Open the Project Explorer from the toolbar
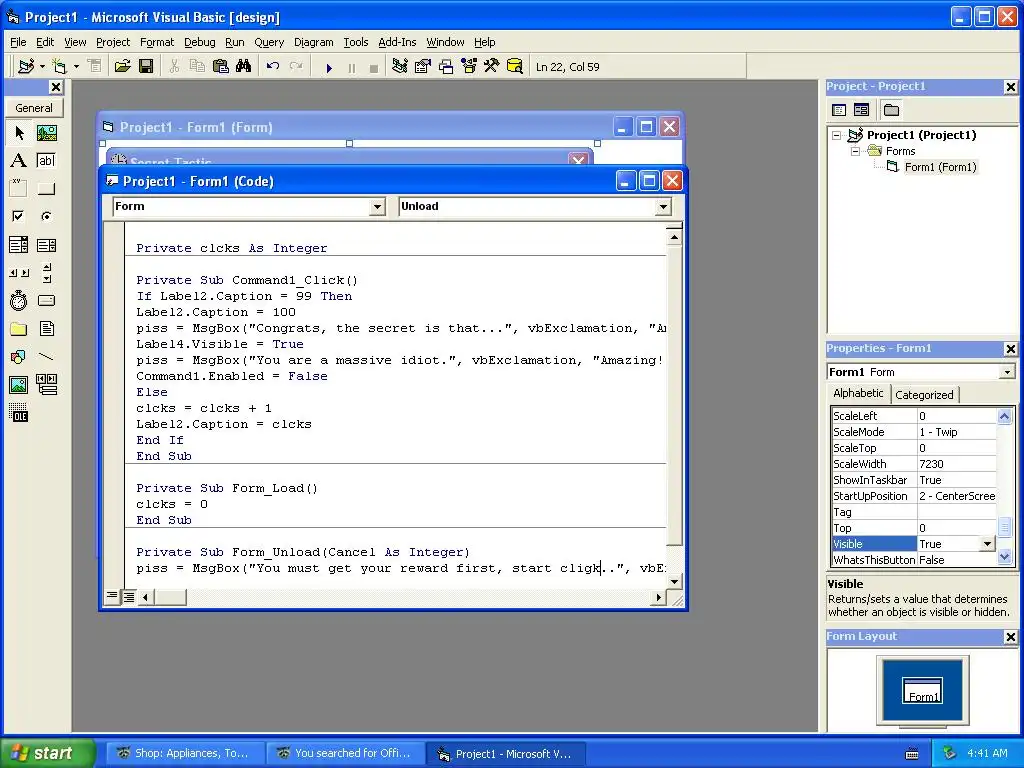1024x768 pixels. [400, 67]
